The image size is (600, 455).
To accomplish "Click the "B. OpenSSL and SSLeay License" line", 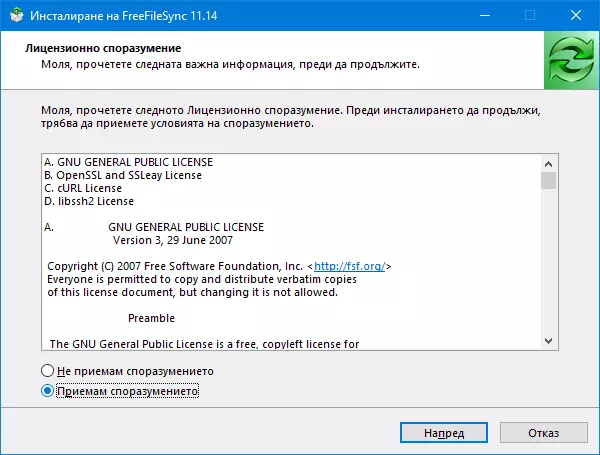I will point(122,175).
